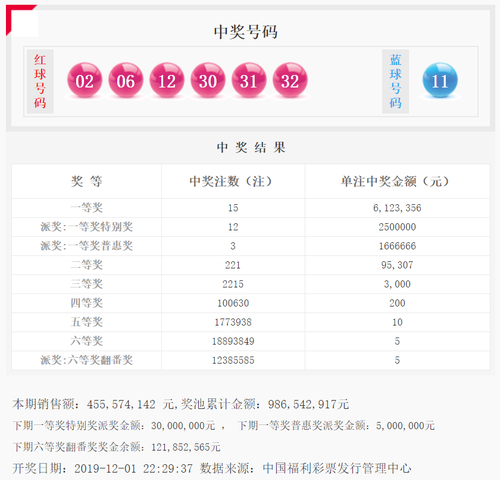Select the amount 3,000

pyautogui.click(x=397, y=284)
